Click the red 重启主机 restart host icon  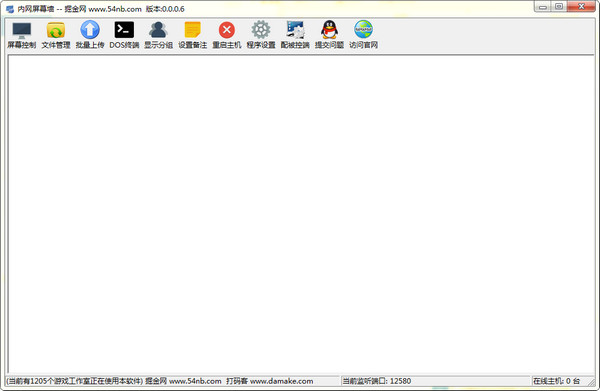227,35
